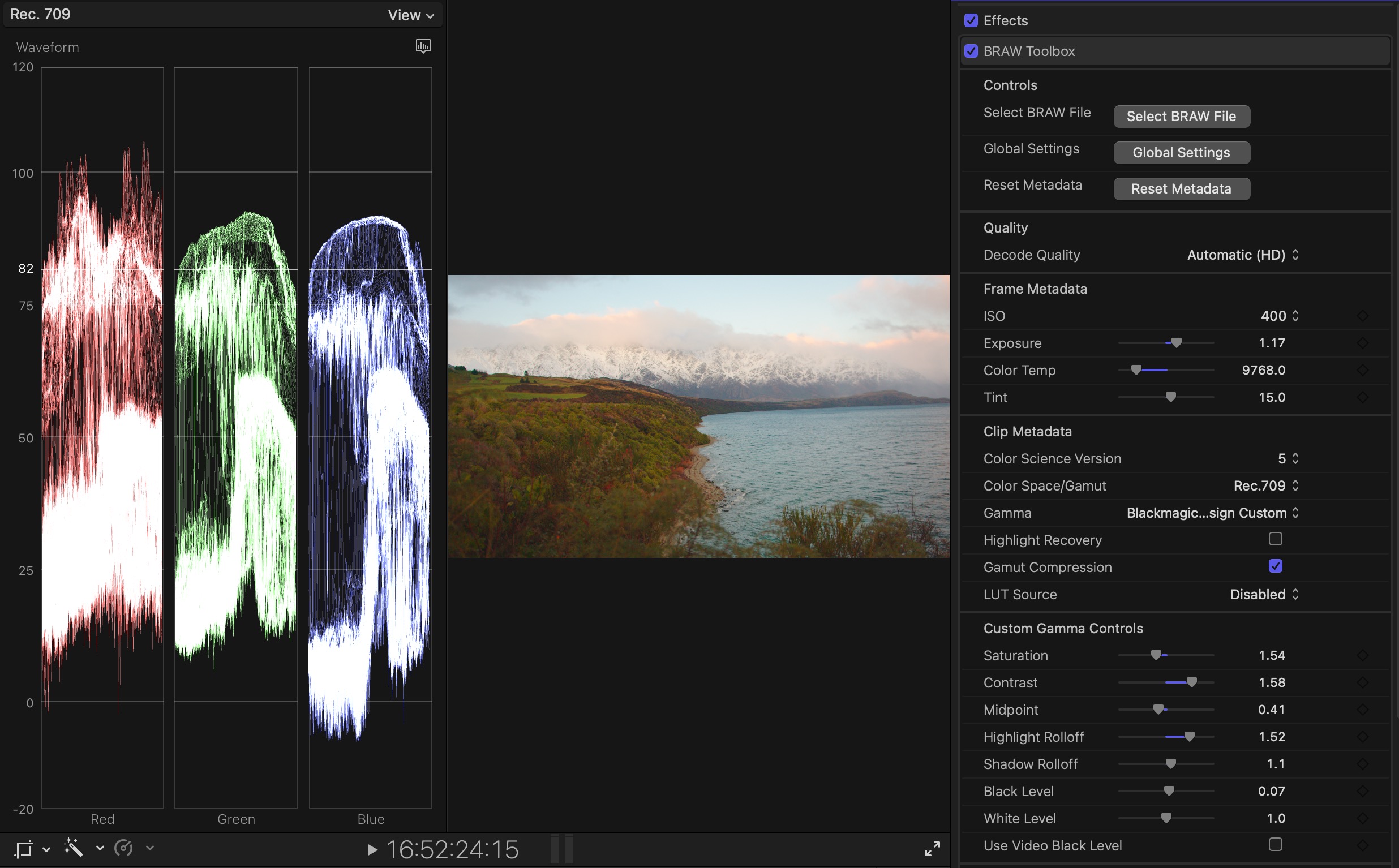This screenshot has height=868, width=1399.
Task: Add keyframe for Highlight Rolloff
Action: 1362,737
